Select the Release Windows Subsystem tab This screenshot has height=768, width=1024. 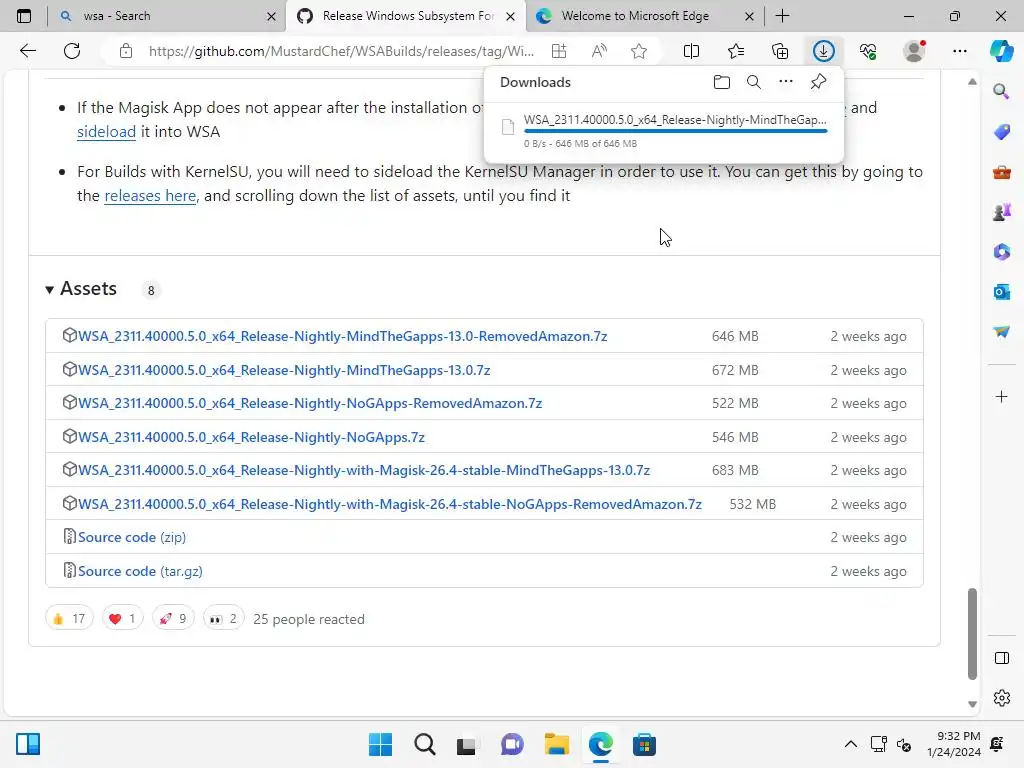[x=406, y=16]
